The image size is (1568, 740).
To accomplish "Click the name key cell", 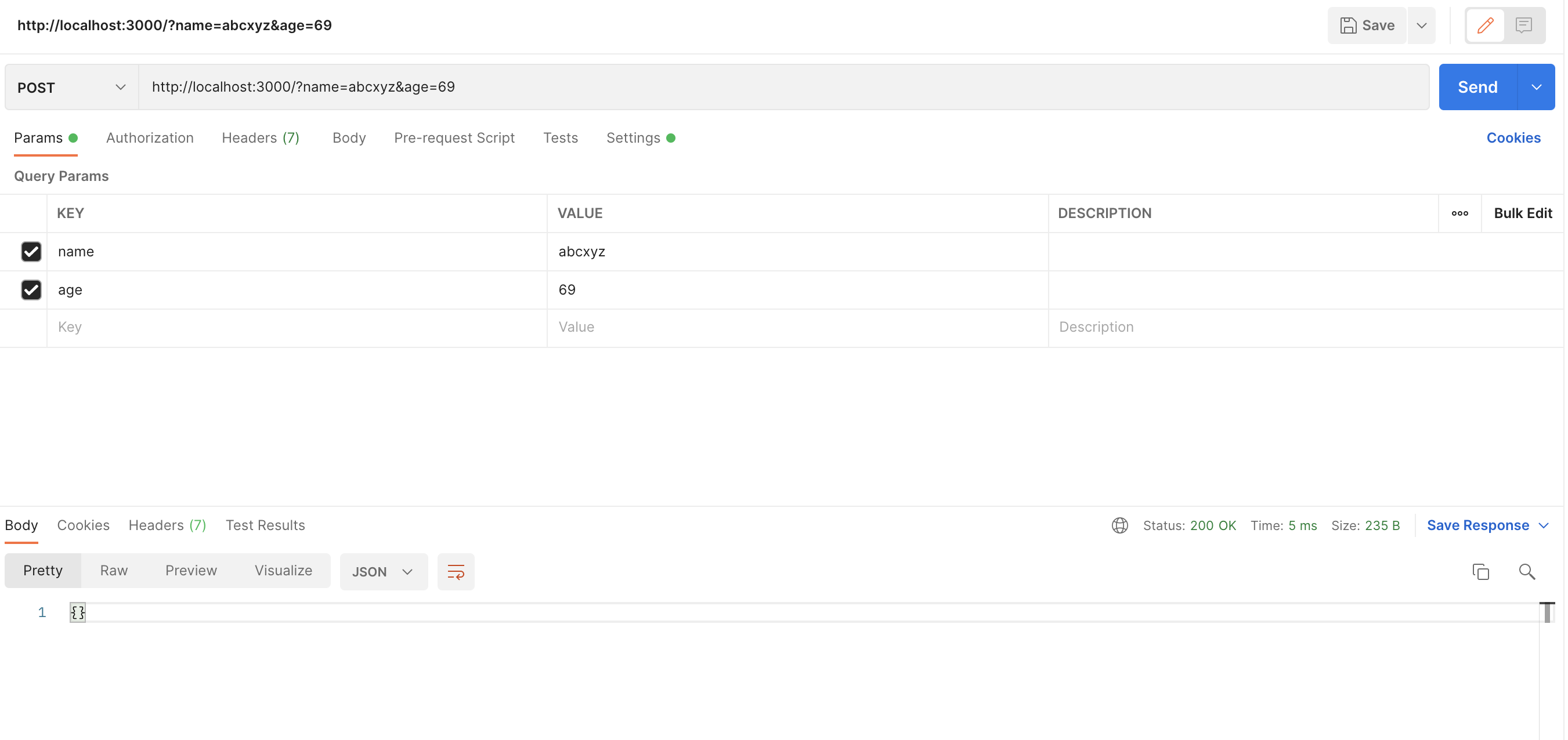I will tap(297, 252).
